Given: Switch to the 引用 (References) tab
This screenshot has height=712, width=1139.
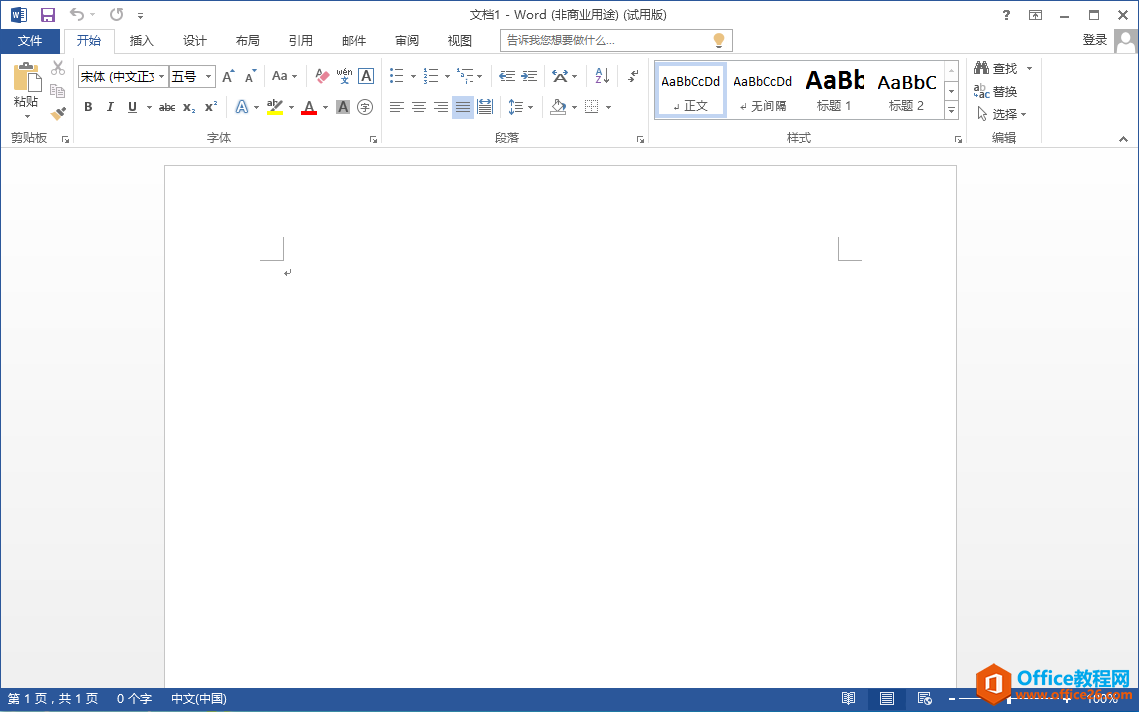Looking at the screenshot, I should pyautogui.click(x=301, y=41).
